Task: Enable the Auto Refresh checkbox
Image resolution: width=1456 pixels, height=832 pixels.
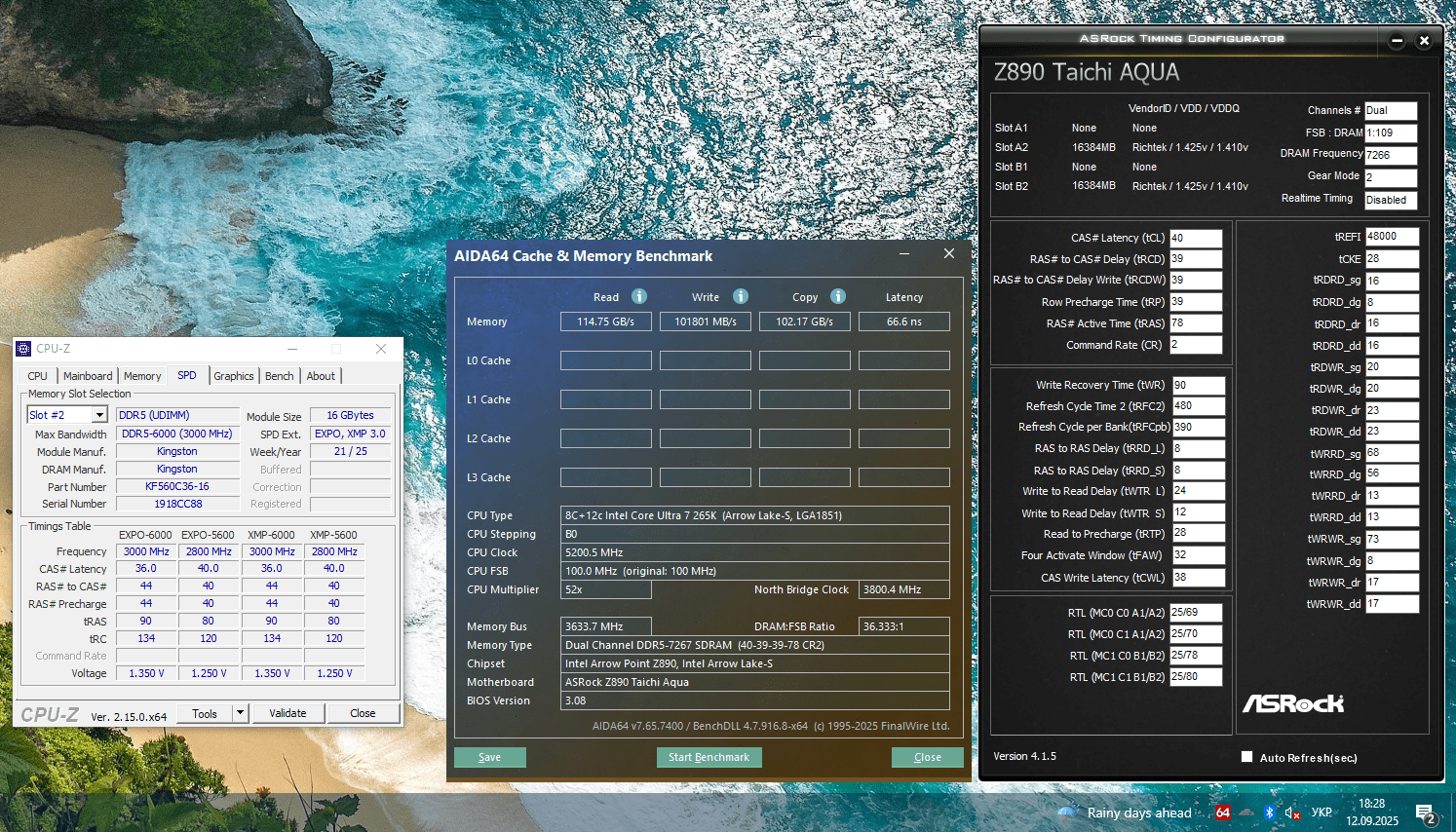Action: [x=1246, y=757]
